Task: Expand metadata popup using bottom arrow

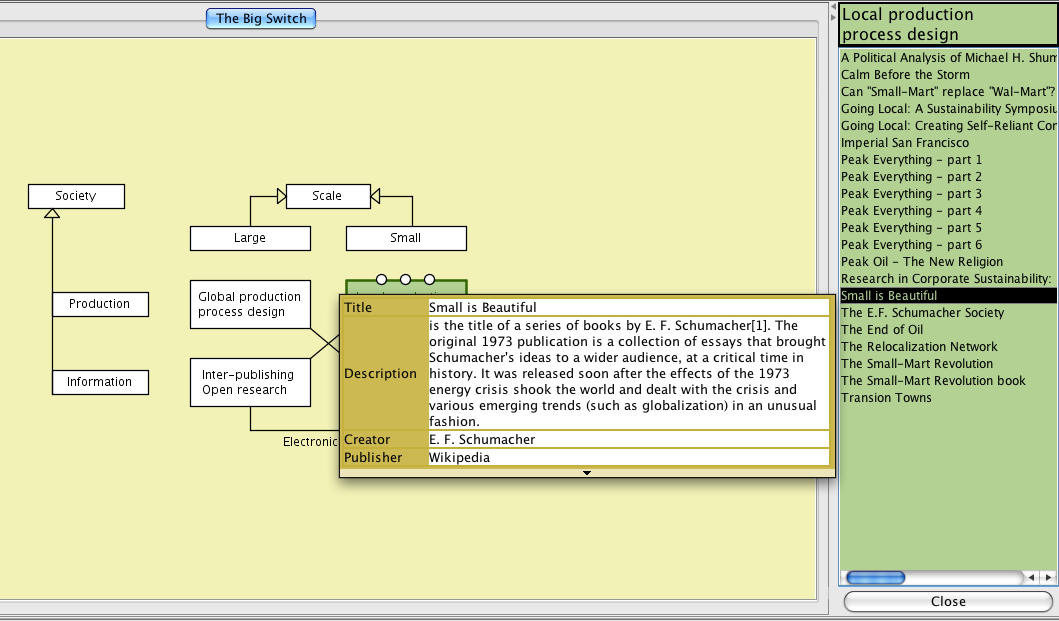Action: pos(587,472)
